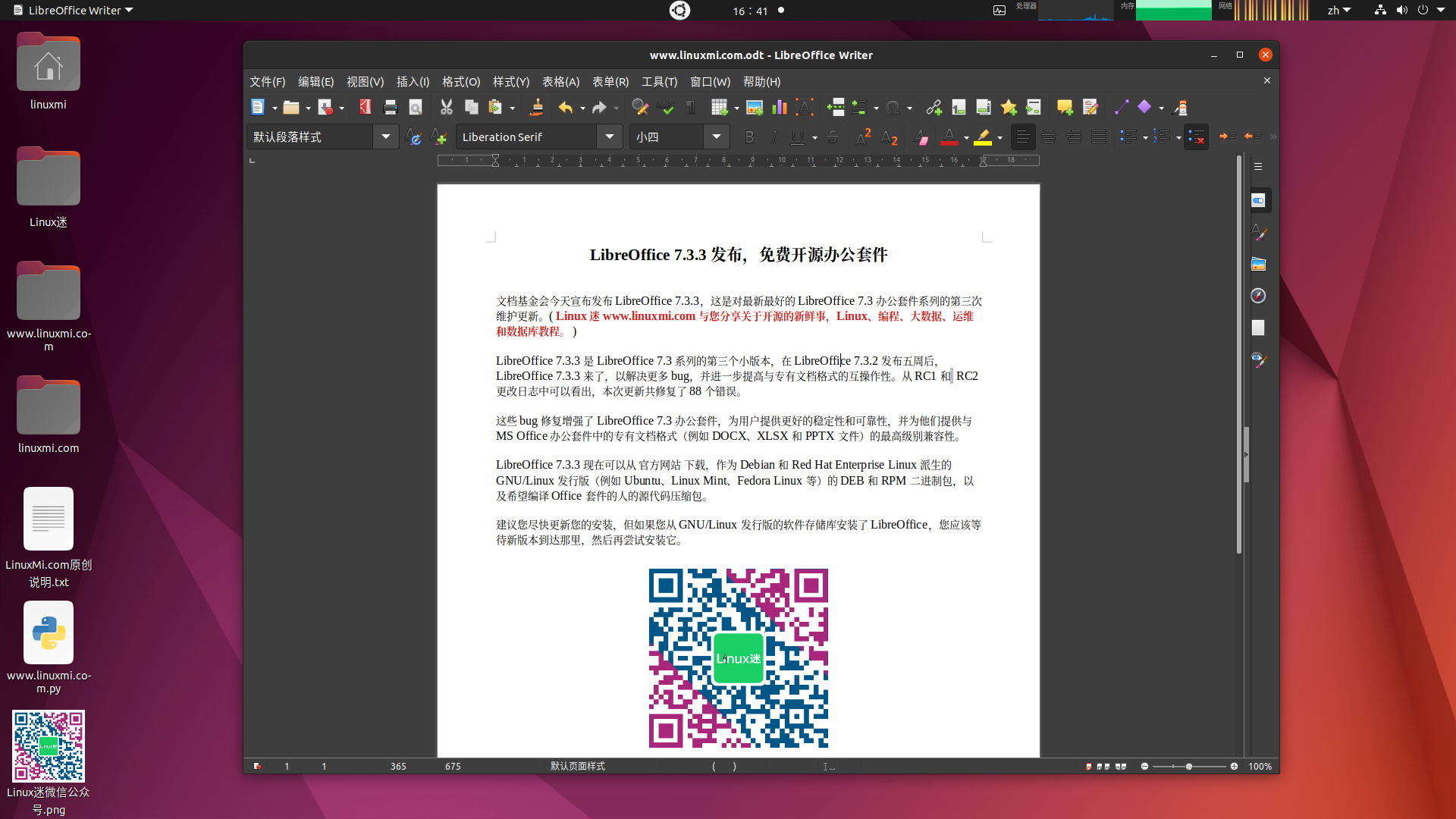Click 默认页面样式 in status bar
This screenshot has height=819, width=1456.
tap(578, 767)
